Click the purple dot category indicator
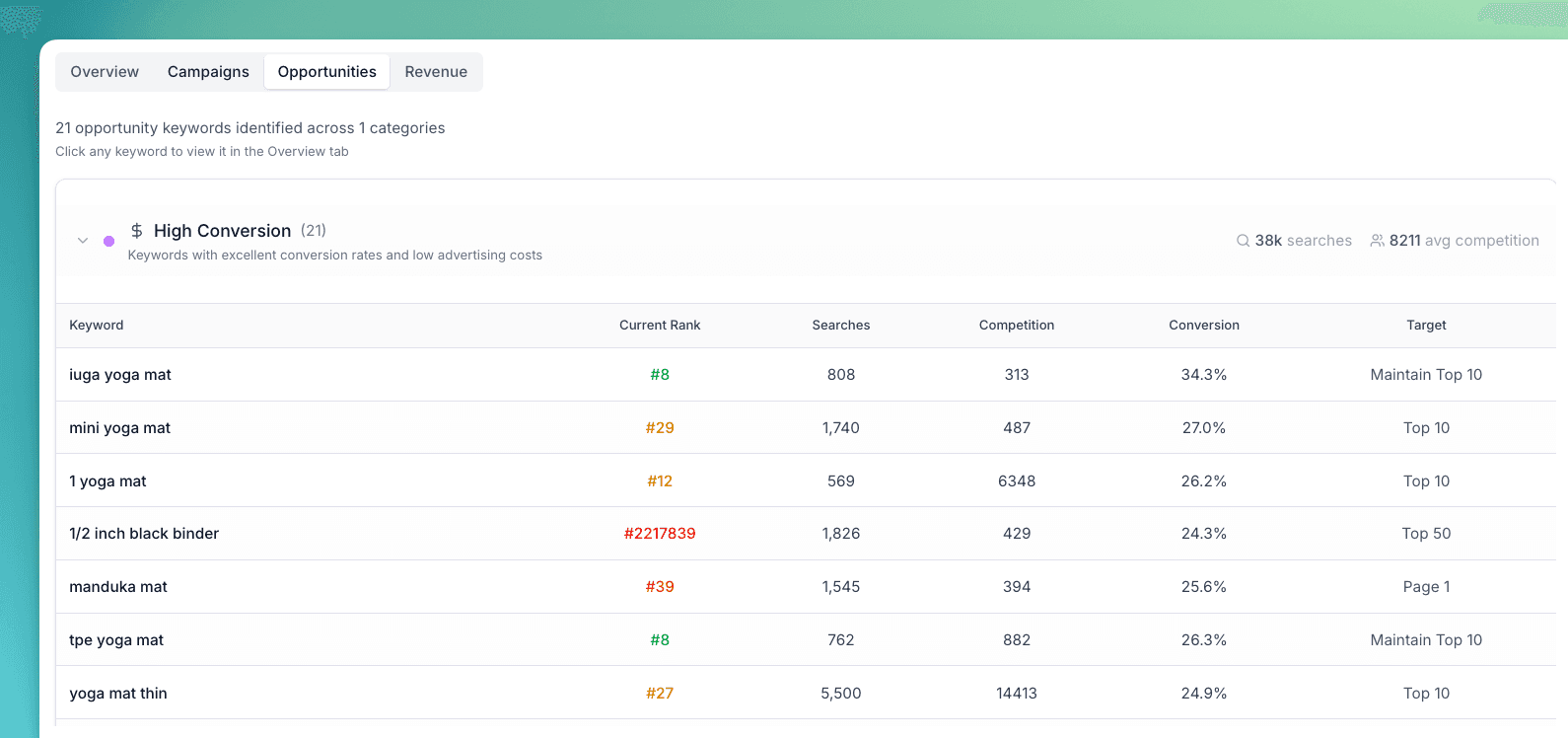The height and width of the screenshot is (738, 1568). tap(108, 241)
